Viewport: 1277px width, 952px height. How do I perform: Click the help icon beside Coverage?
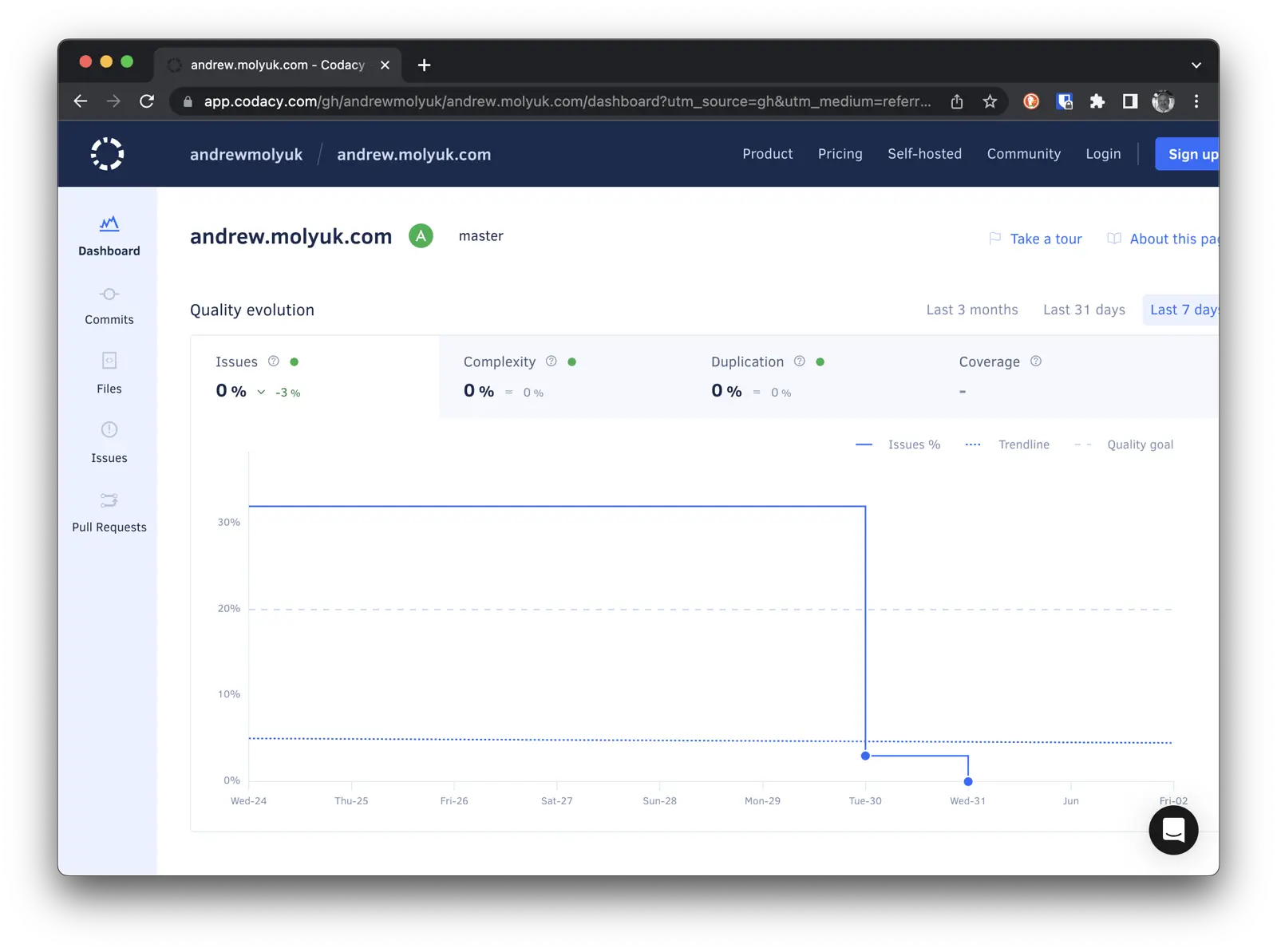pos(1035,361)
